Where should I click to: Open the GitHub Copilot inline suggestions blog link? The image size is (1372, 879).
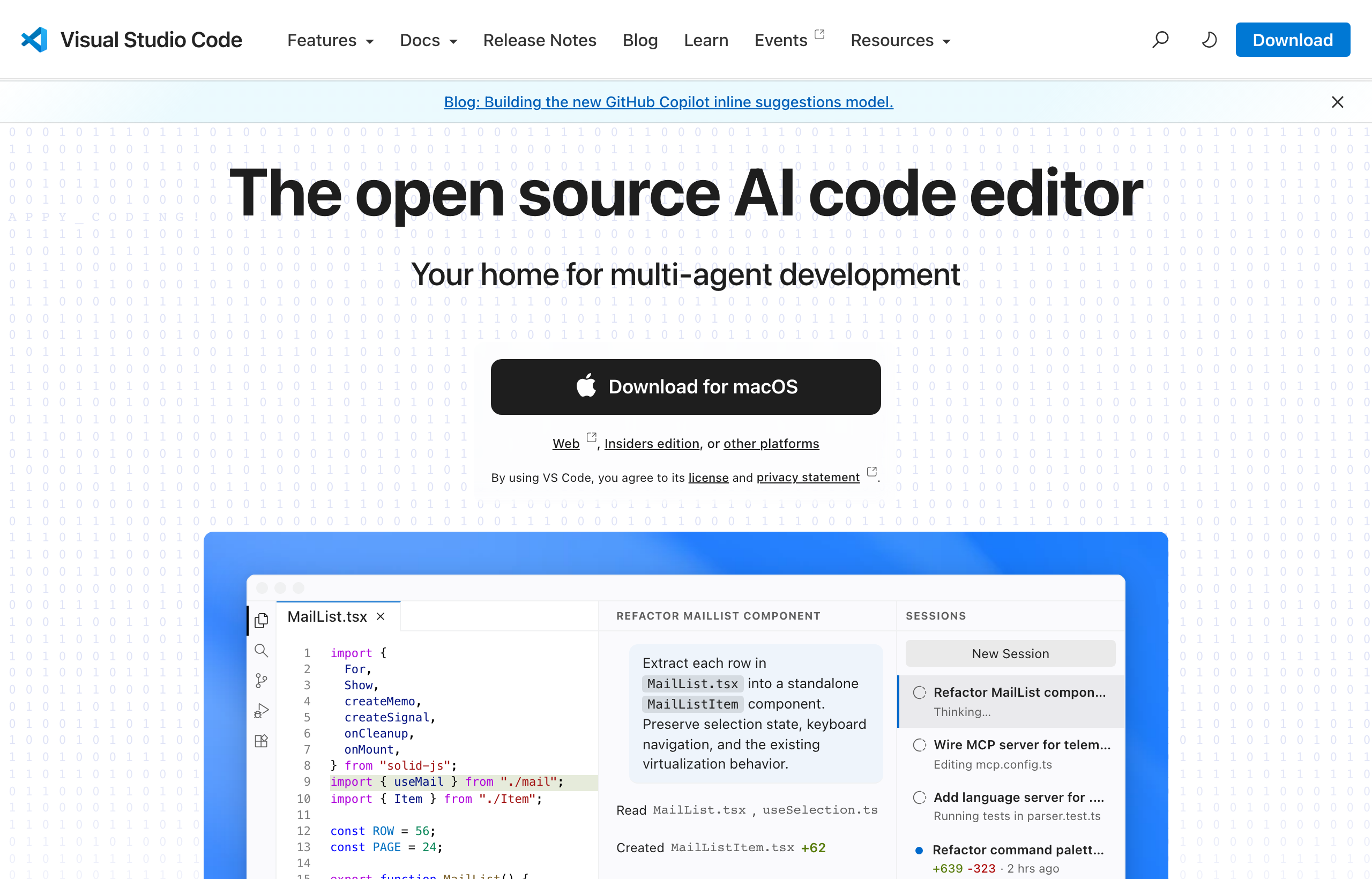click(668, 102)
